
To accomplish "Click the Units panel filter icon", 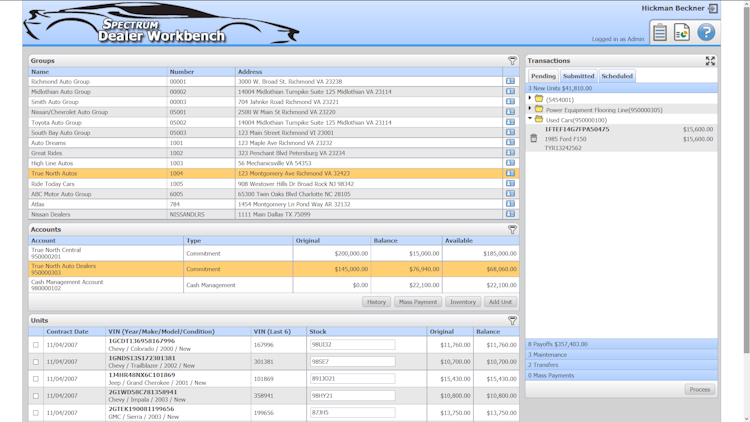I will tap(512, 321).
